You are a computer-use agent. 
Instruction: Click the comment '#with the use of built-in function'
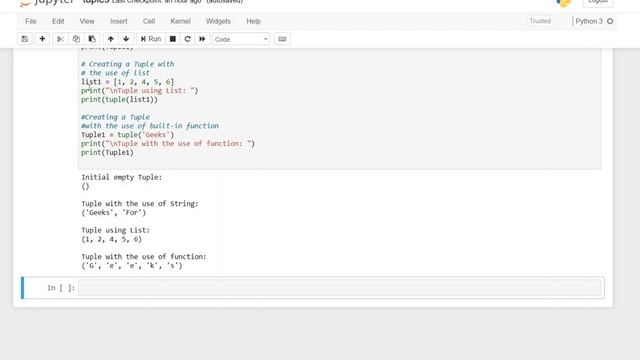(x=150, y=126)
